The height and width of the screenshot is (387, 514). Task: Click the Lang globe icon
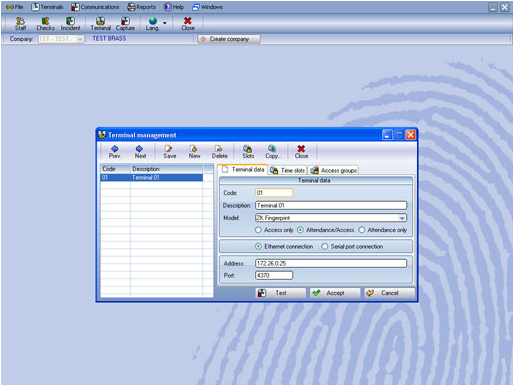tap(152, 24)
